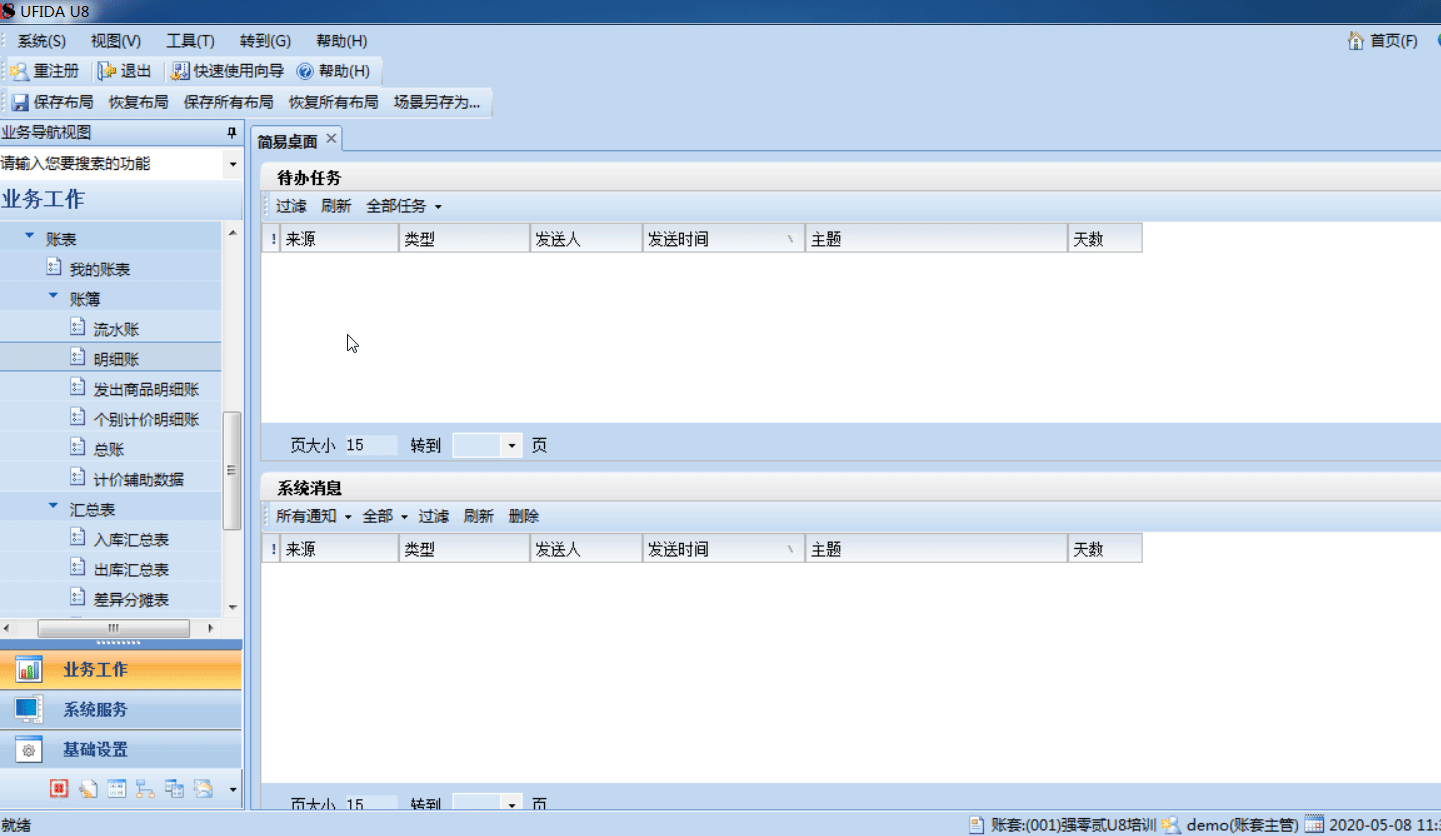Click the report icon beside 入库汇总表
The height and width of the screenshot is (836, 1441).
point(78,538)
